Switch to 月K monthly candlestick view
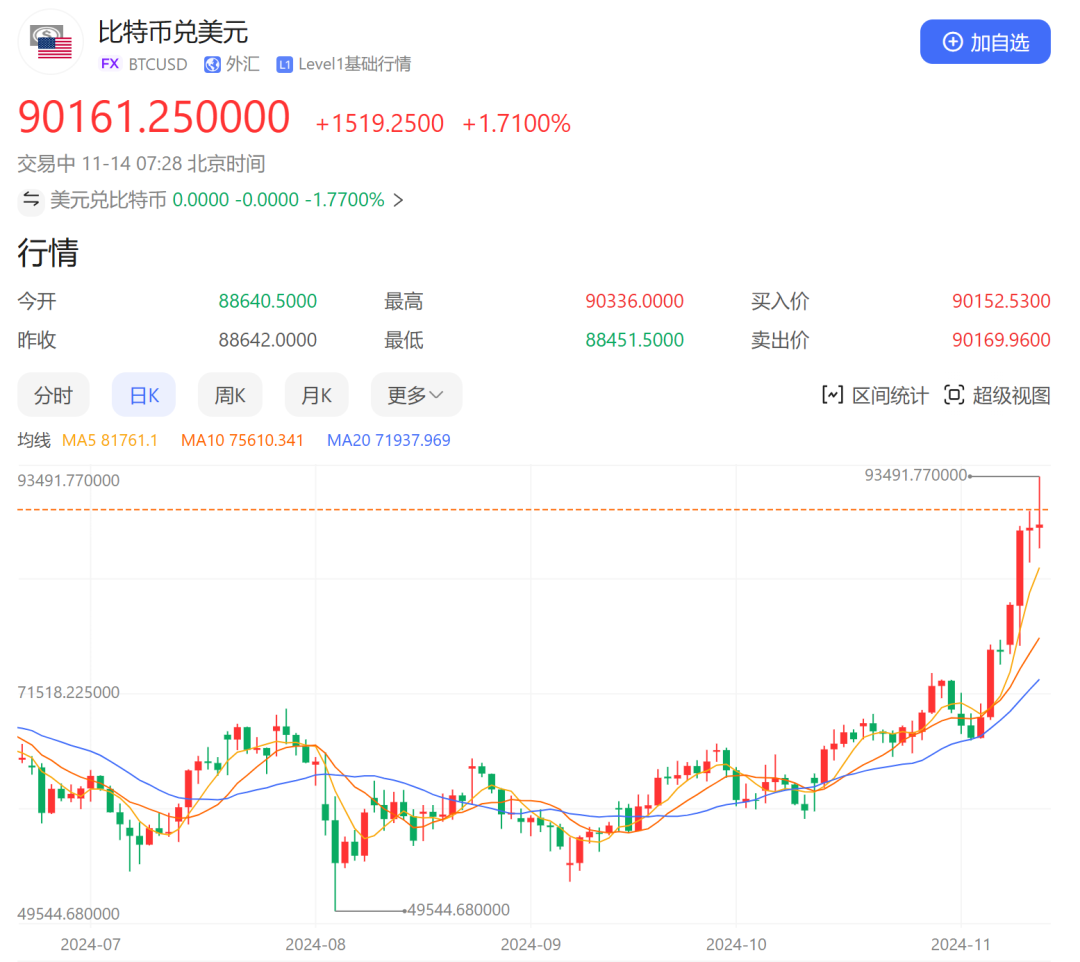1080x962 pixels. coord(316,395)
